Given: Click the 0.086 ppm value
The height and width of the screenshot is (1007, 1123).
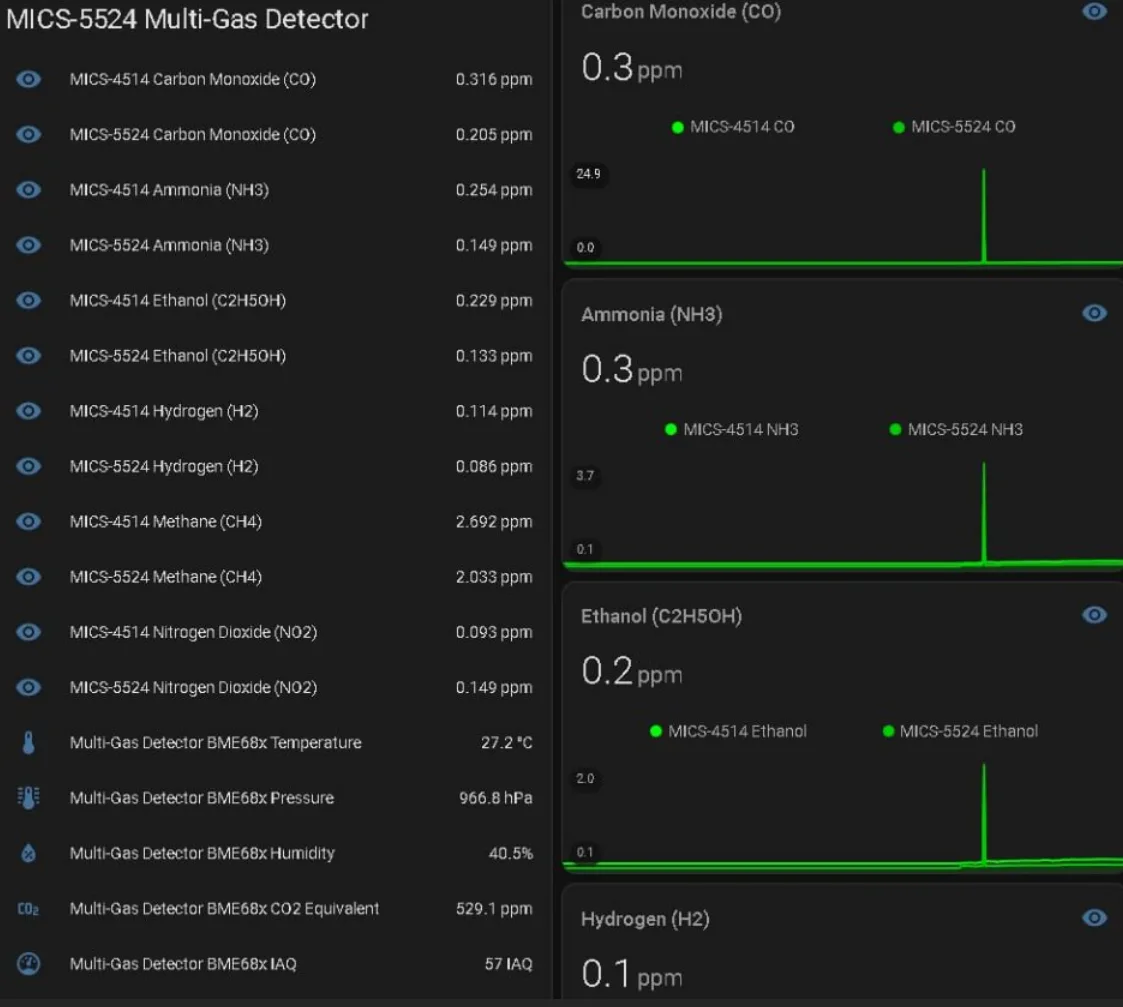Looking at the screenshot, I should tap(493, 466).
